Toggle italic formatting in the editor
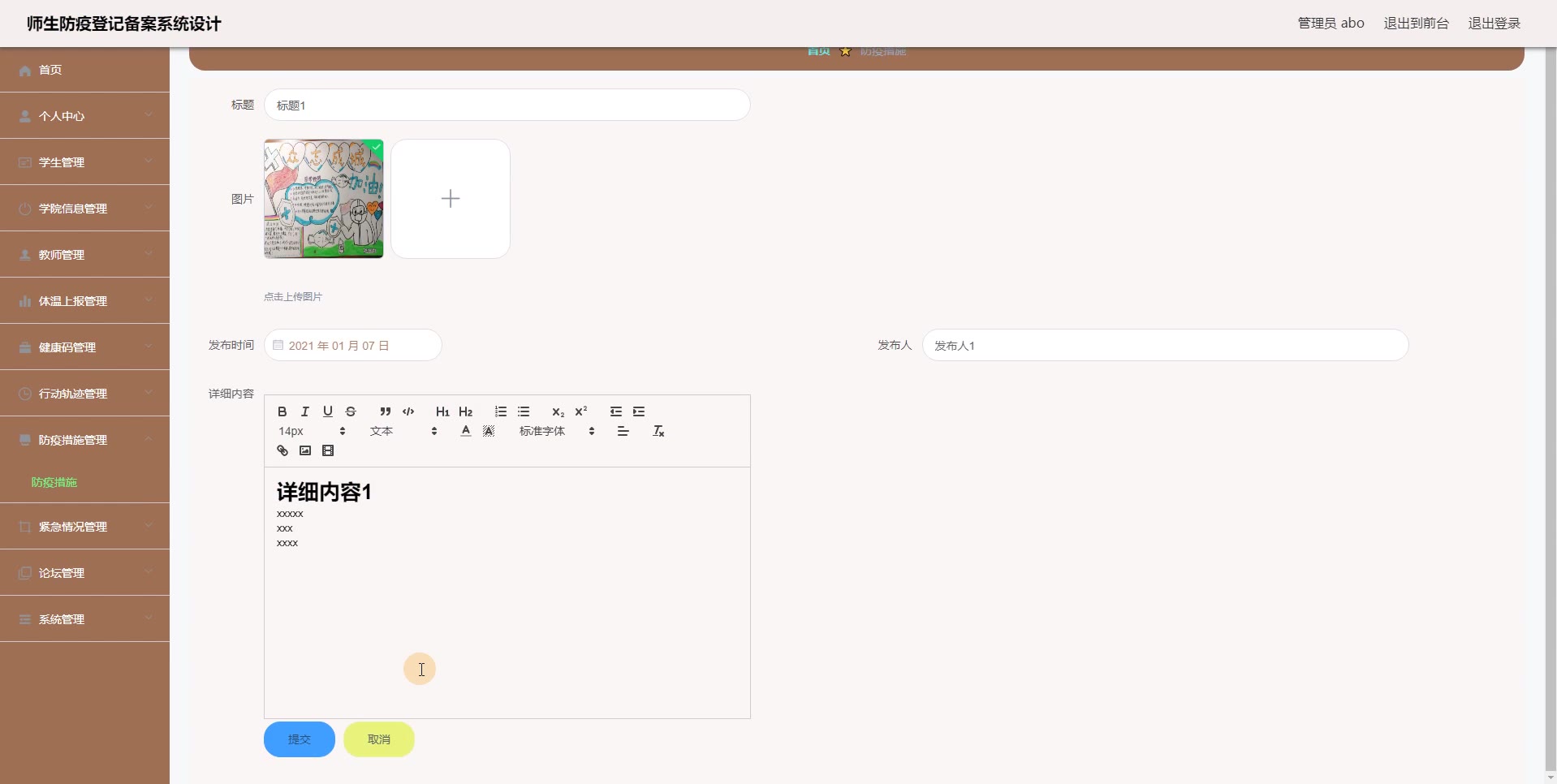1557x784 pixels. click(305, 411)
